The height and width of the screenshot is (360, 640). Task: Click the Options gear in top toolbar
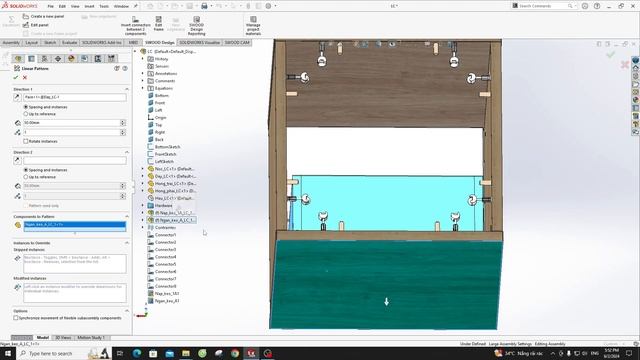click(268, 6)
